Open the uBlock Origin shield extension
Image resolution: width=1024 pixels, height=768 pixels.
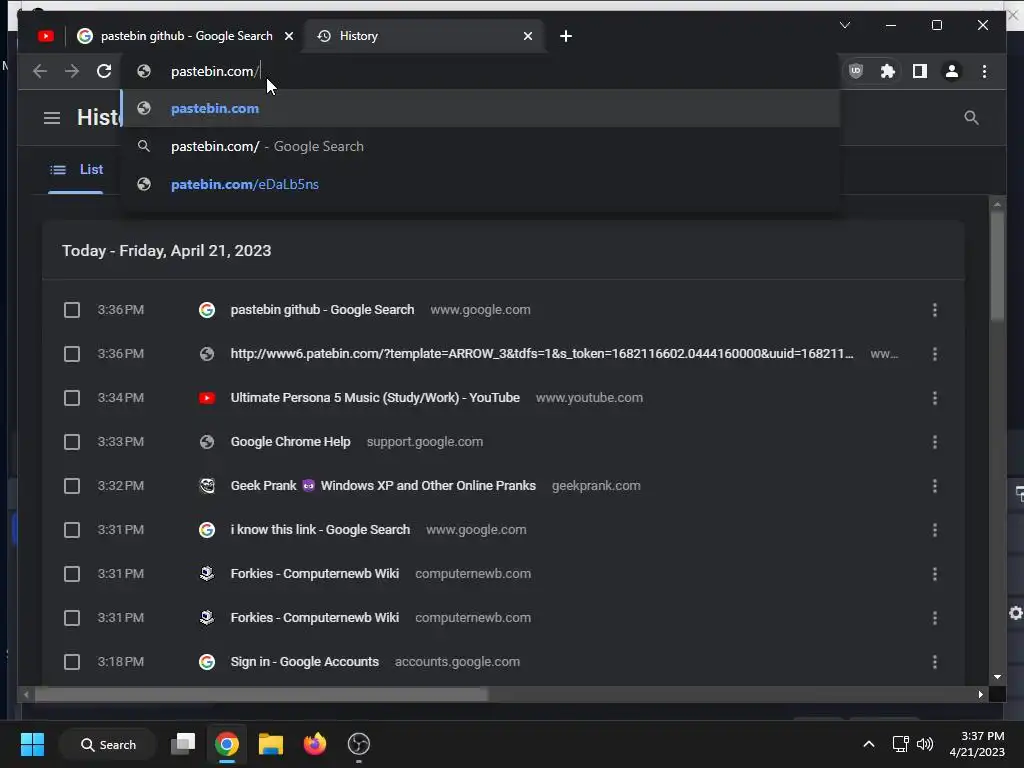[x=856, y=71]
